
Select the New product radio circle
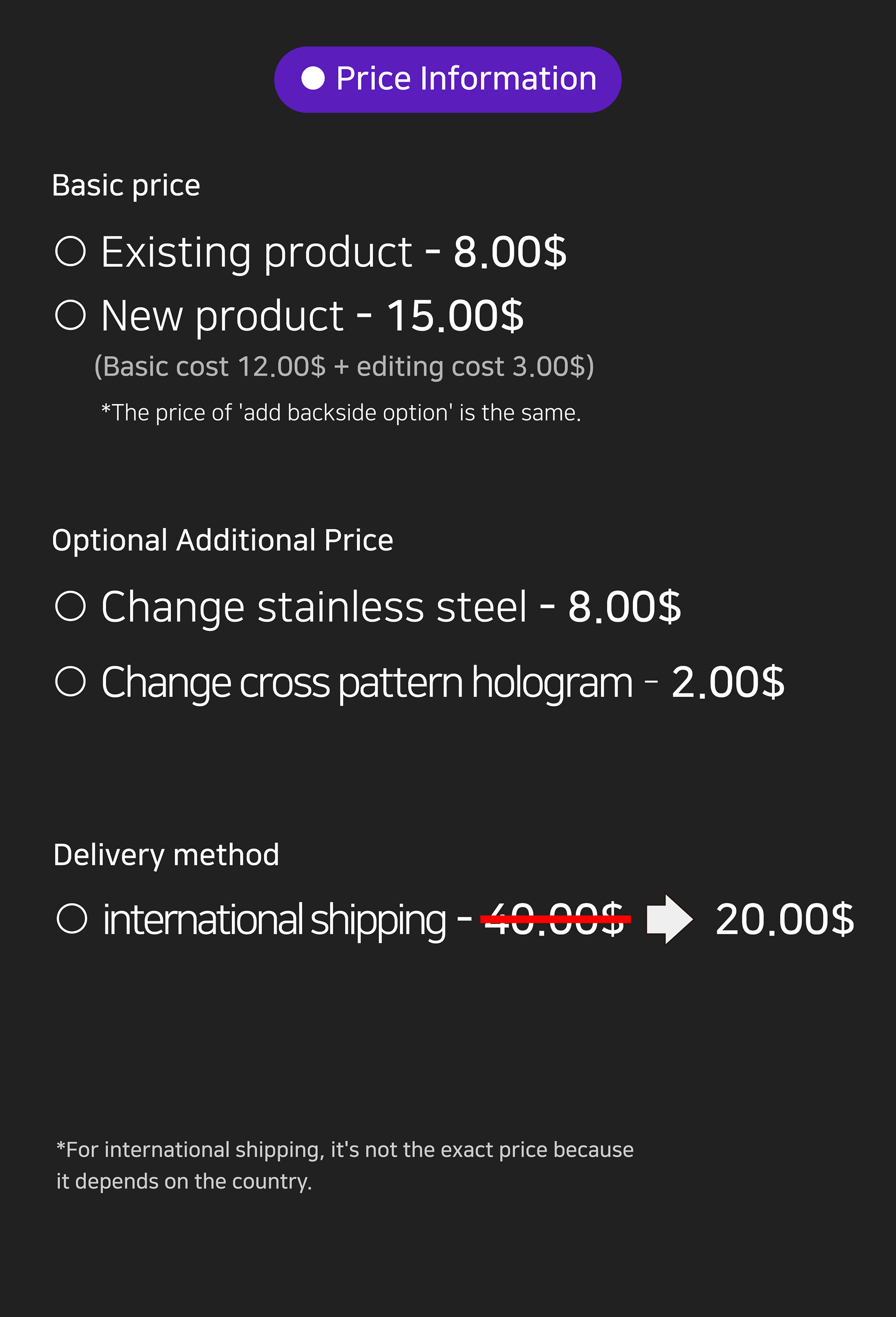(70, 315)
